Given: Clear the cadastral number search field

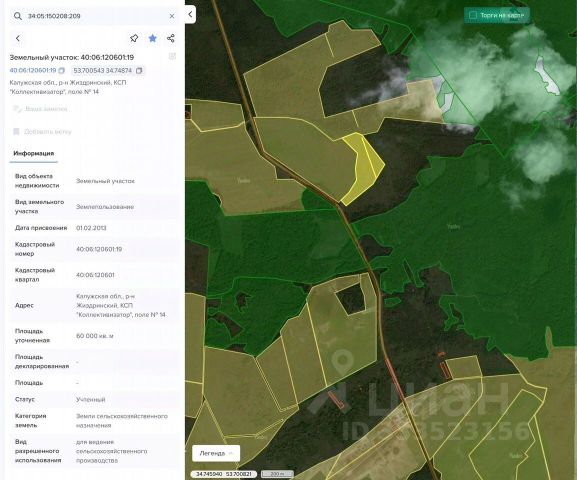Looking at the screenshot, I should [172, 16].
